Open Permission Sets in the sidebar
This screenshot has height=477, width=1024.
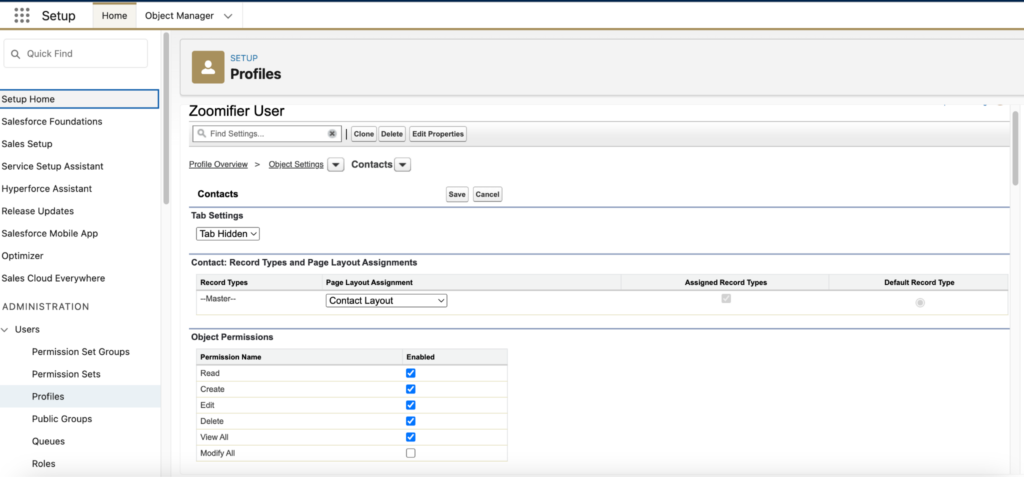(66, 374)
